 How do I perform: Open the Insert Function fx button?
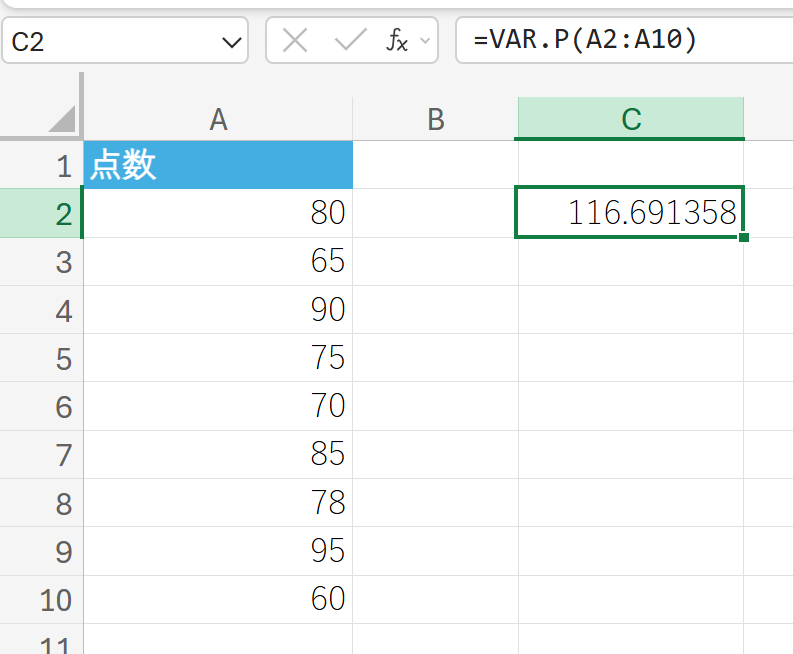point(397,41)
